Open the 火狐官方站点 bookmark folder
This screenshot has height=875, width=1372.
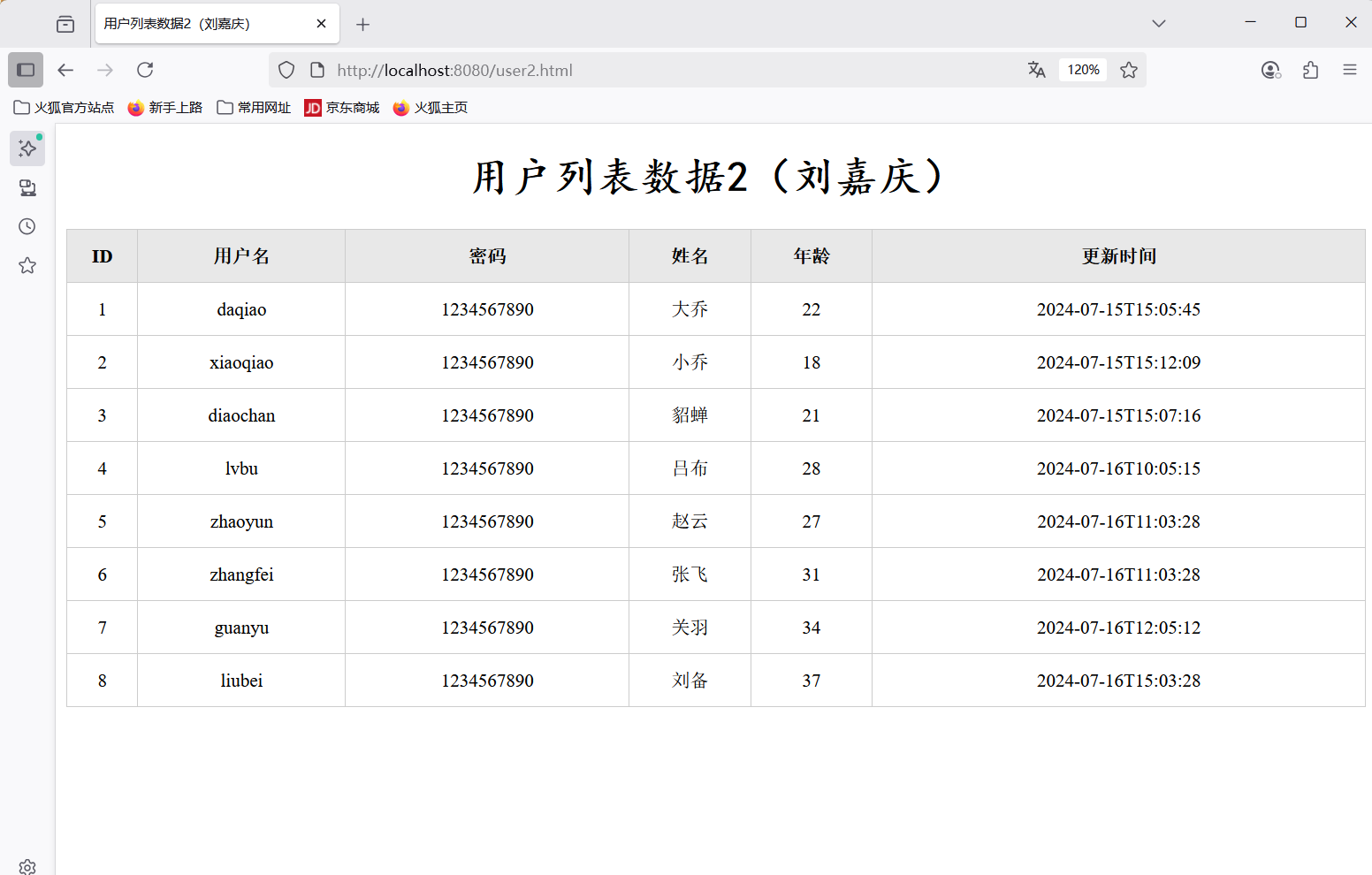pyautogui.click(x=65, y=108)
